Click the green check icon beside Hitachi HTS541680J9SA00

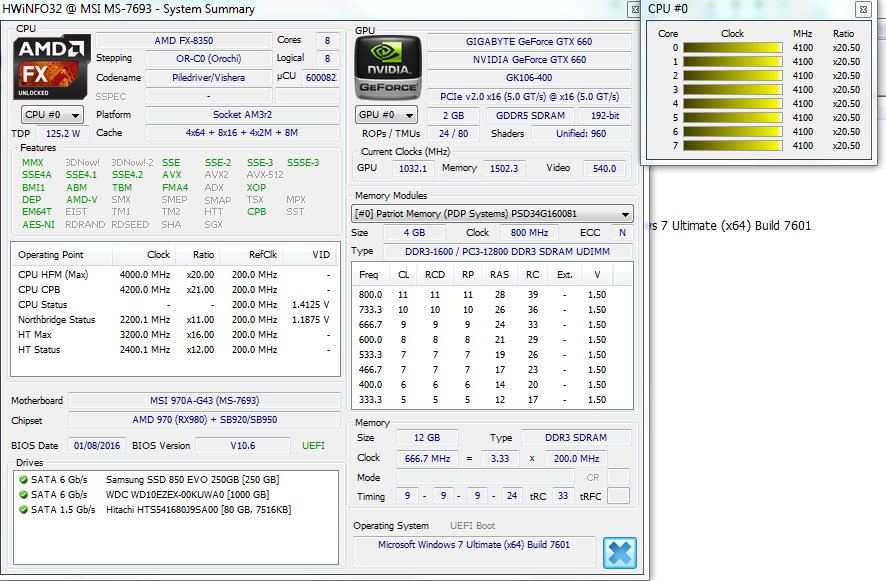point(23,510)
